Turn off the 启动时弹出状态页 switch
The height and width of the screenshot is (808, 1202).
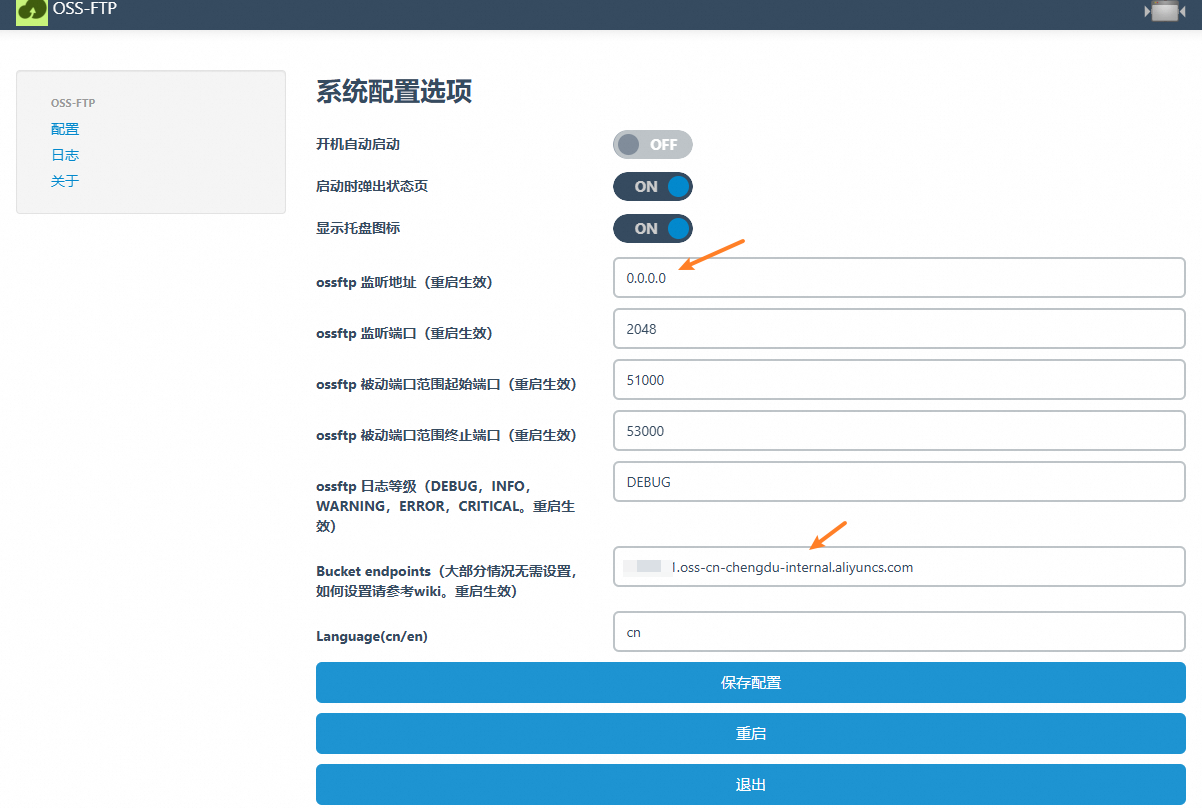[653, 186]
